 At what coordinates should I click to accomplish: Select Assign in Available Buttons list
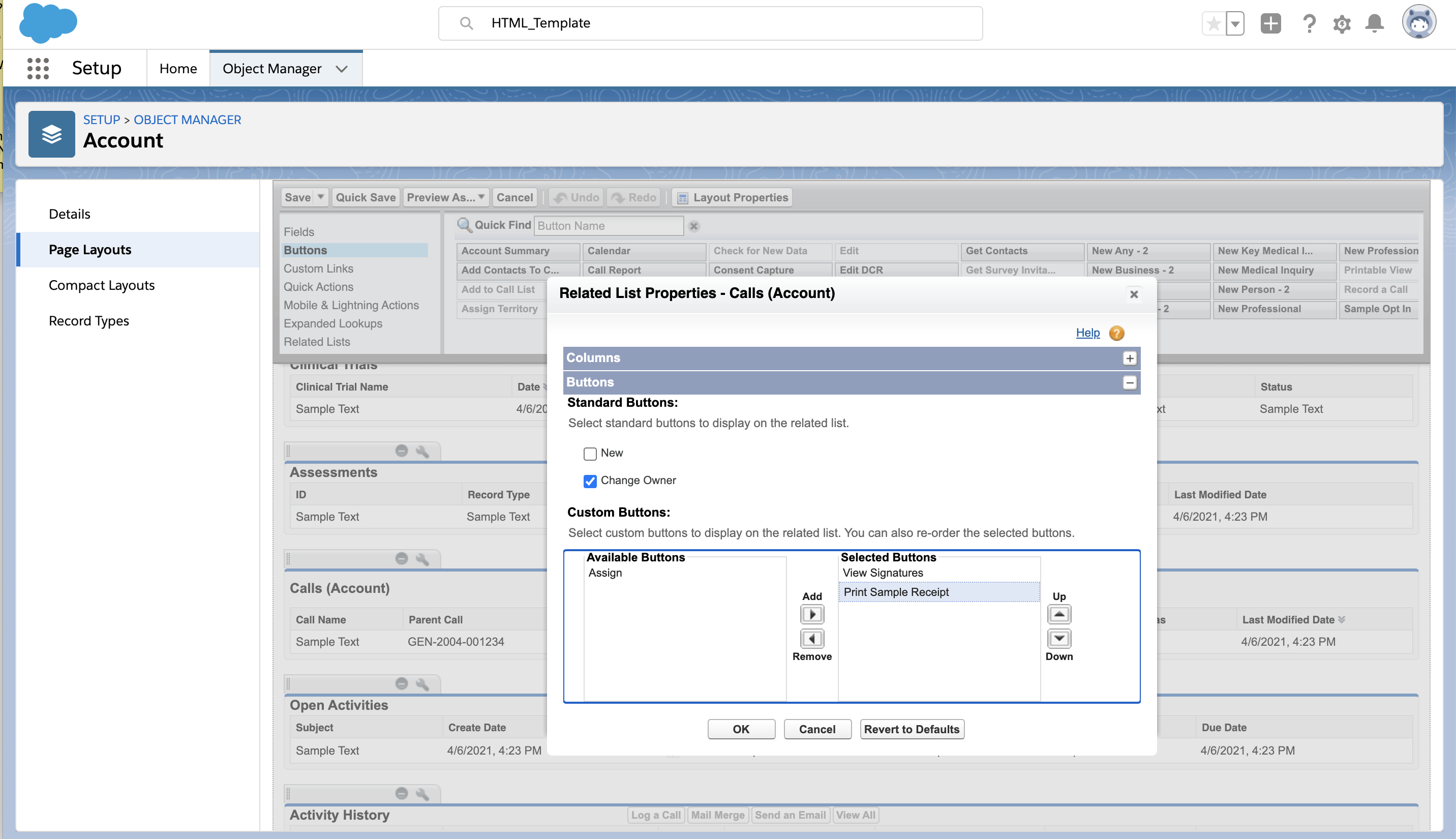pos(605,573)
